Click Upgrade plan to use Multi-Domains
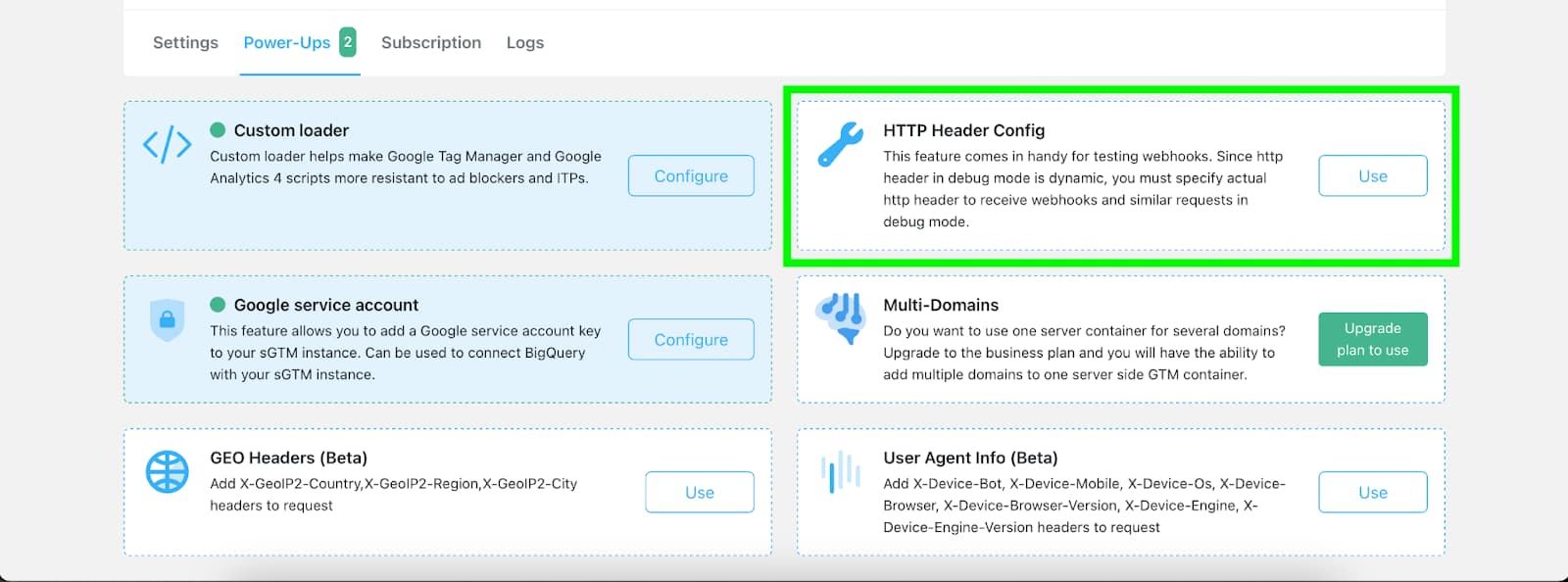This screenshot has width=1568, height=582. click(1373, 339)
